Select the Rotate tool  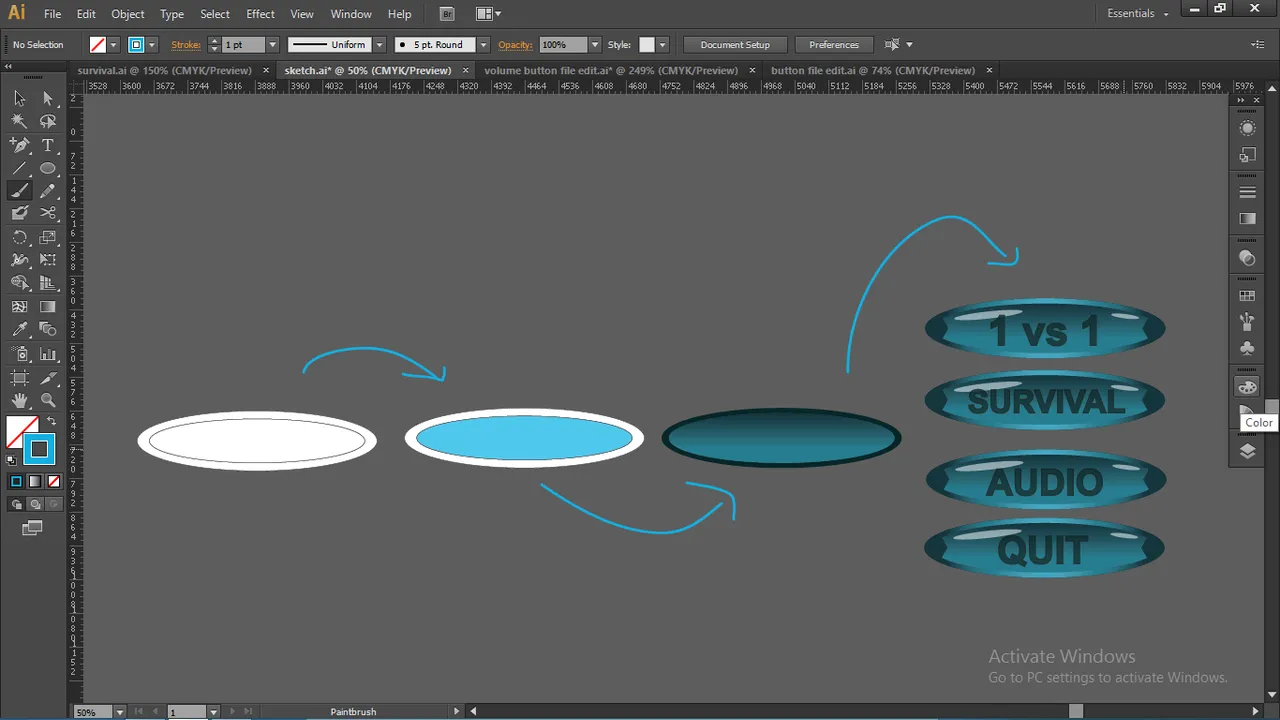[19, 237]
